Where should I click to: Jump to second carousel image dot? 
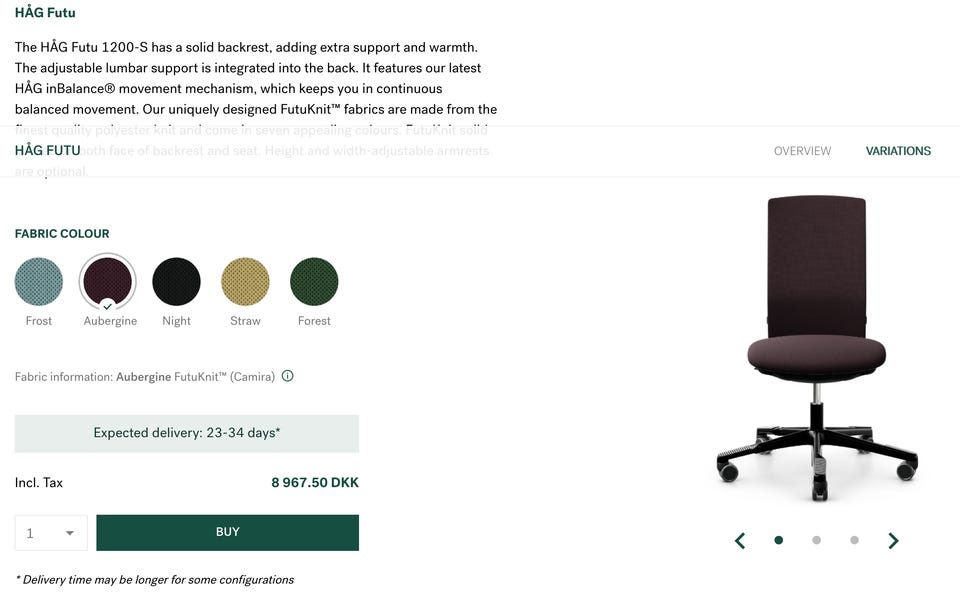(x=816, y=540)
